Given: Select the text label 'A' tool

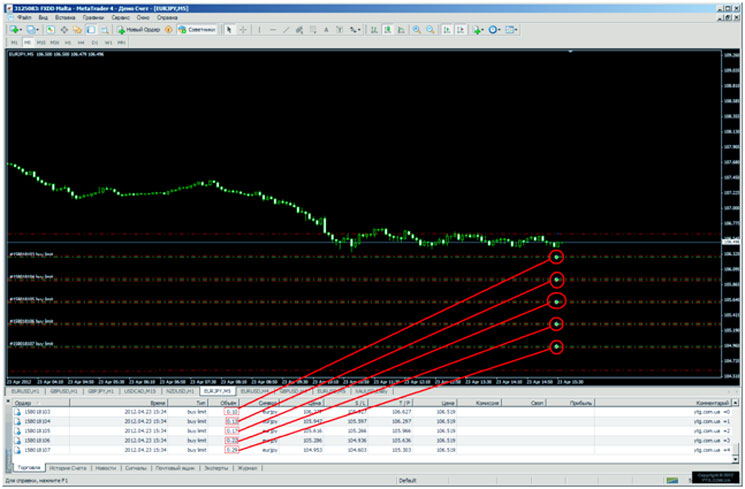Looking at the screenshot, I should [x=326, y=30].
